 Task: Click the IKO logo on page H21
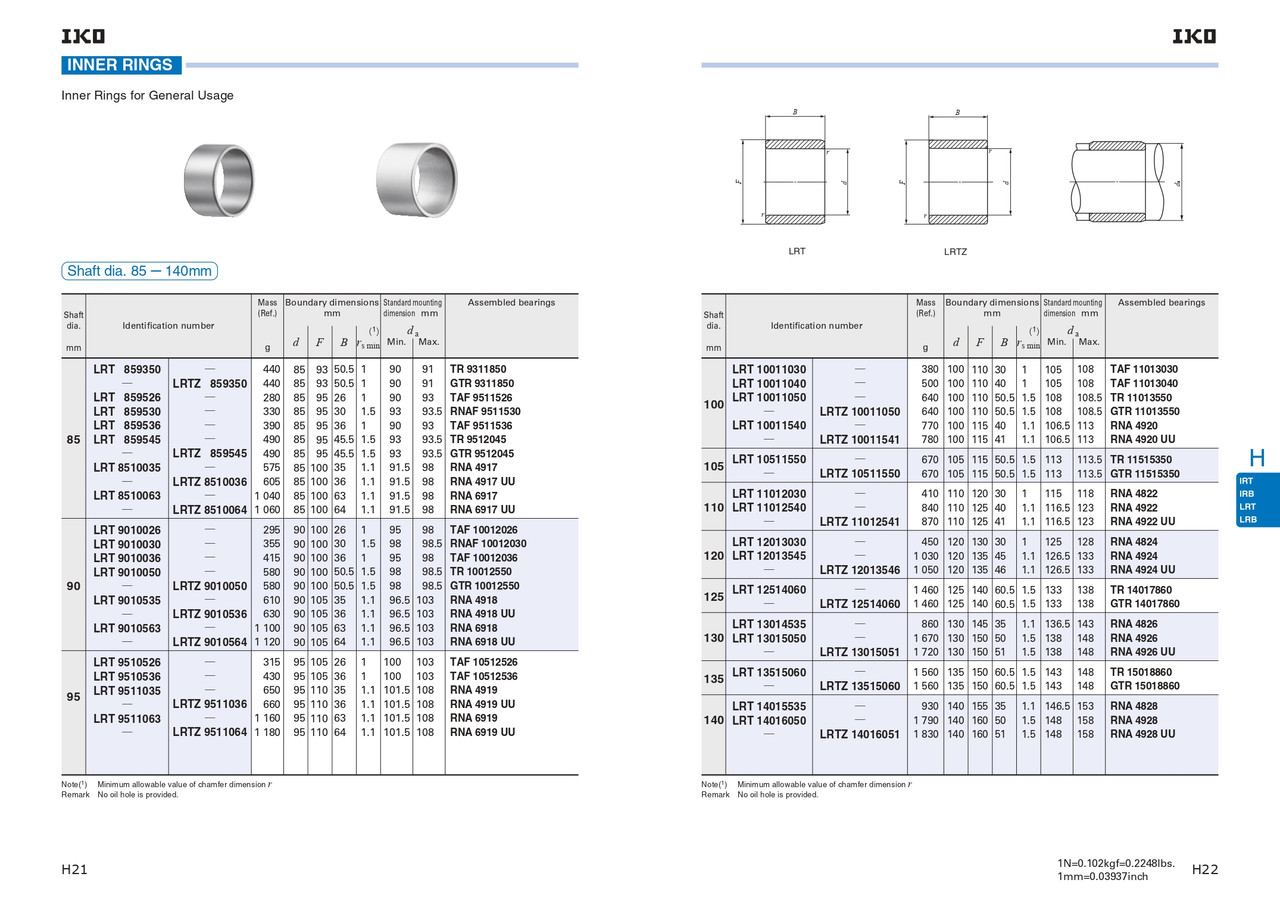pos(83,37)
